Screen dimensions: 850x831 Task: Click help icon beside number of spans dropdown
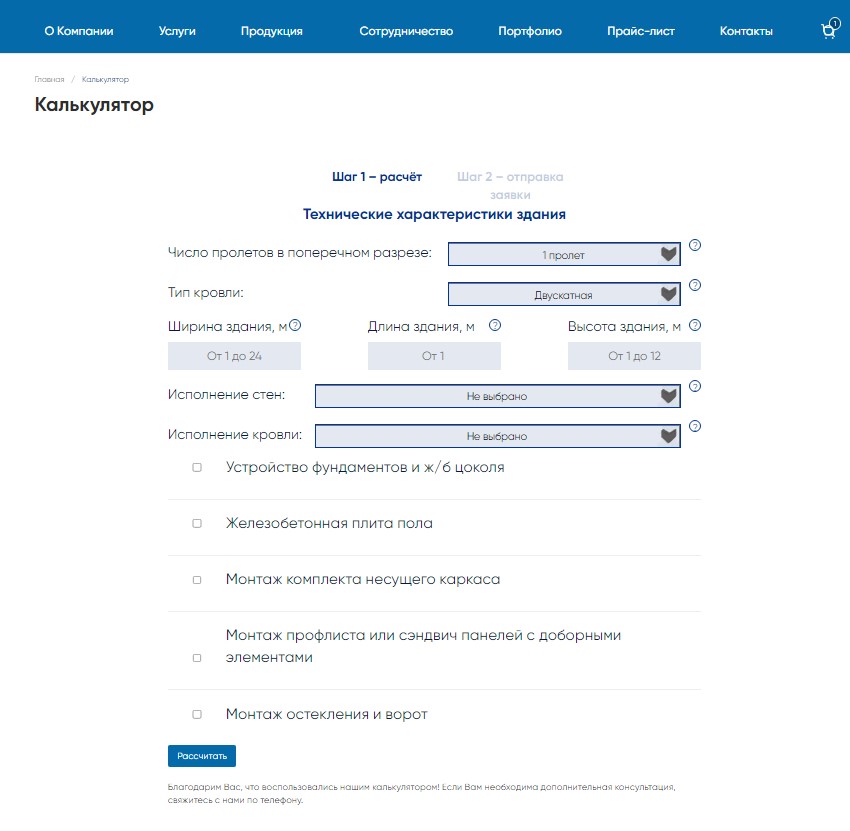pos(695,245)
